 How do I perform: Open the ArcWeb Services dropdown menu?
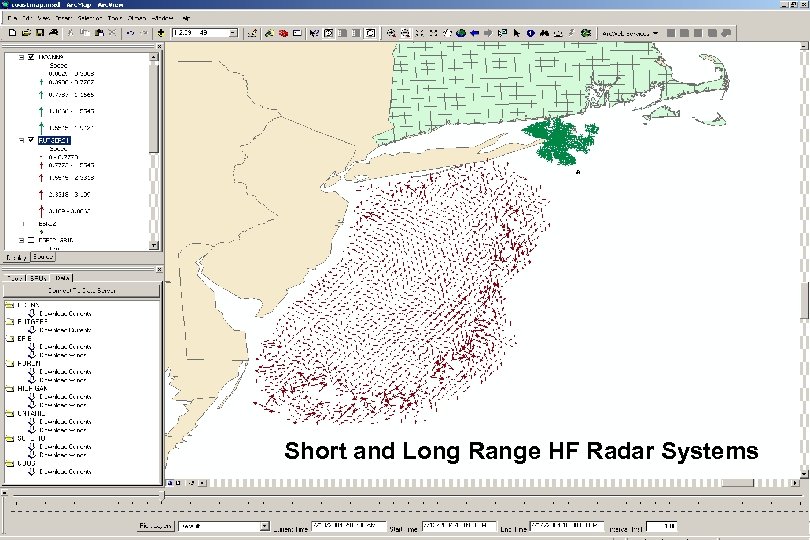(x=630, y=33)
